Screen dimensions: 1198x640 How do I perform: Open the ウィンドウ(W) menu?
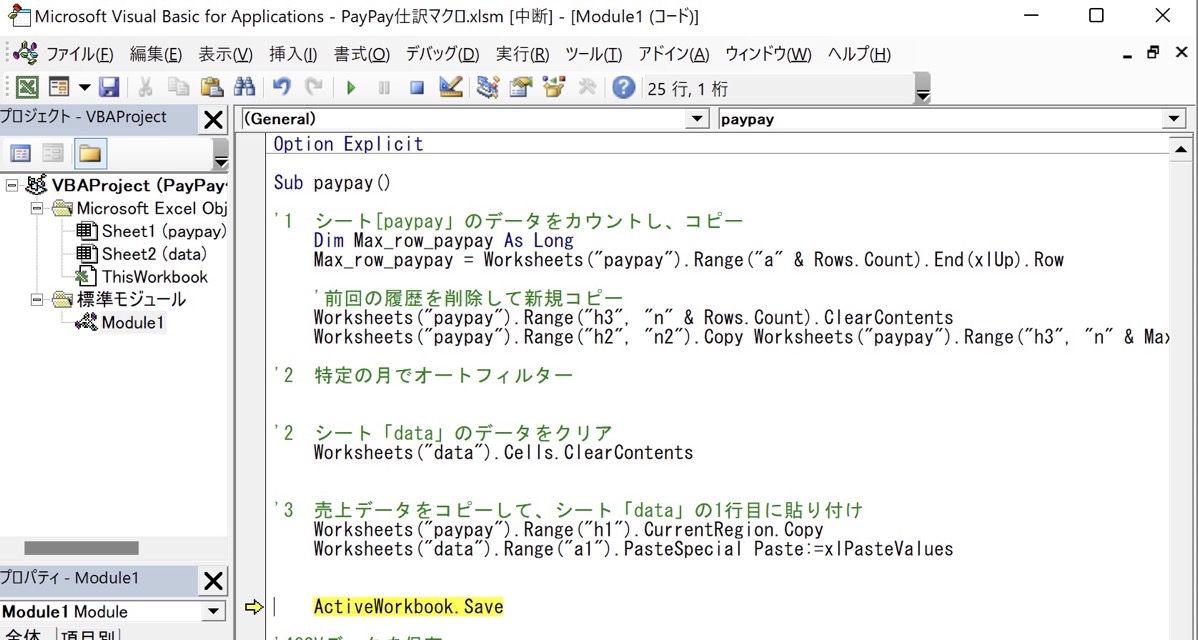pos(769,54)
